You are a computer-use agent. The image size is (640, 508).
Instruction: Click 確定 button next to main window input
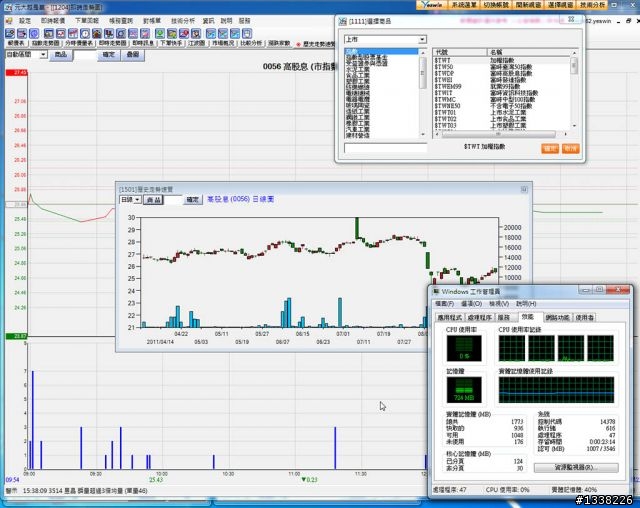tap(109, 54)
